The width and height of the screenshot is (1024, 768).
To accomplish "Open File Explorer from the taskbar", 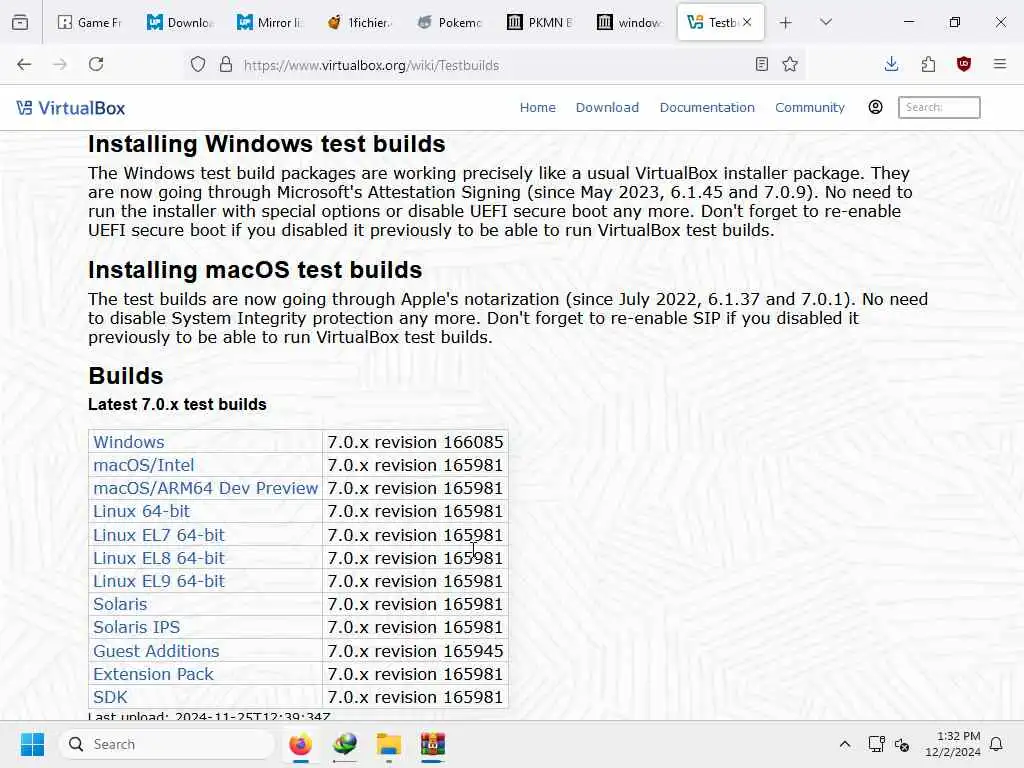I will 389,744.
